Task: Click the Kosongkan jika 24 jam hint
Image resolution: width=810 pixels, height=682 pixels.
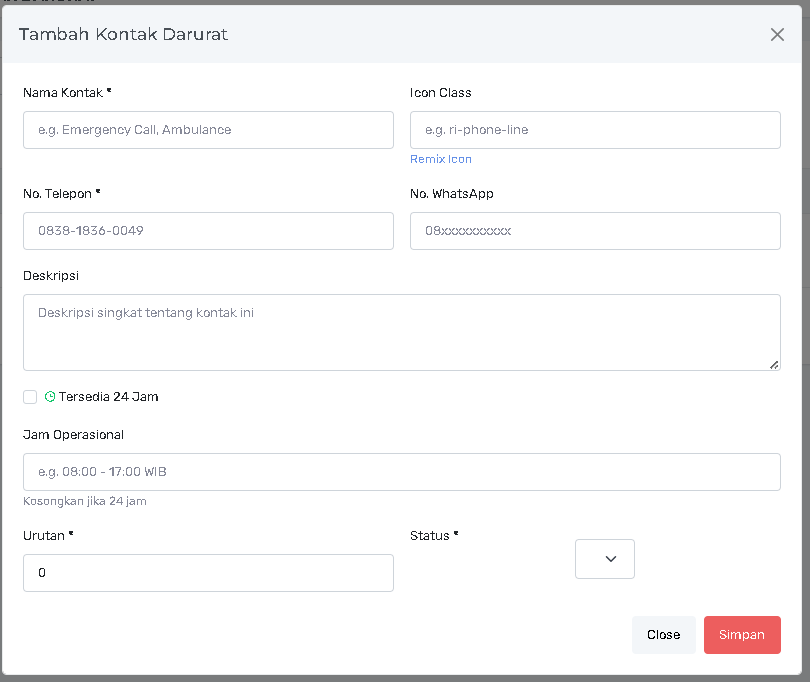Action: (85, 501)
